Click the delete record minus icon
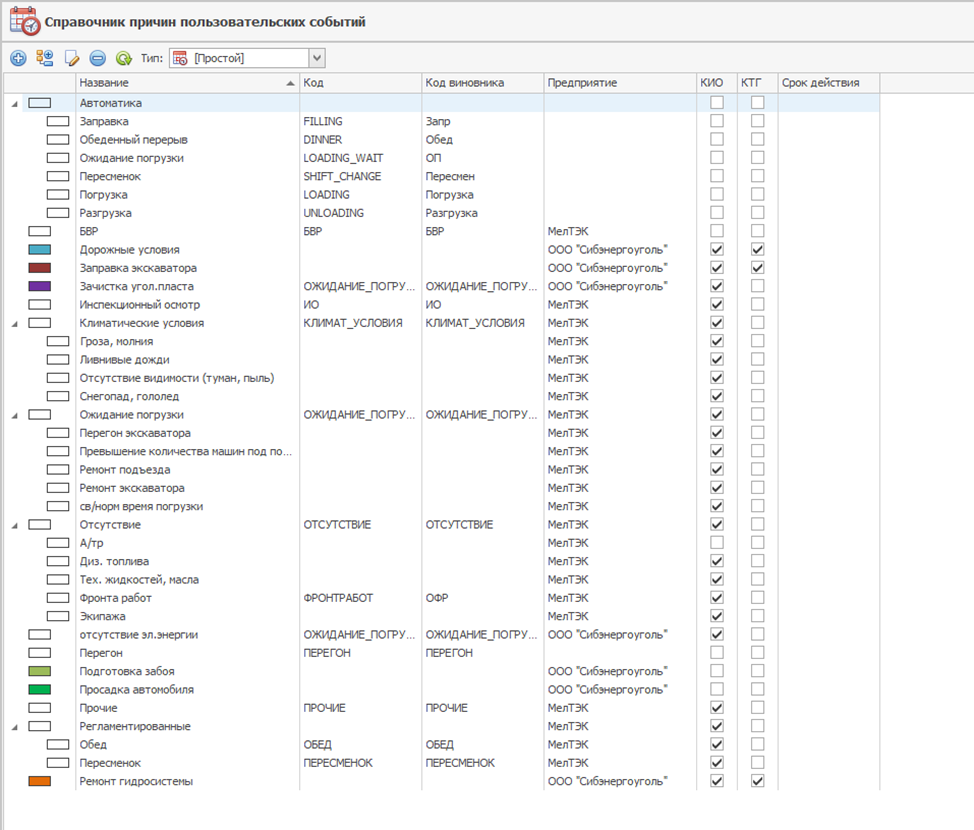The height and width of the screenshot is (830, 974). coord(97,59)
